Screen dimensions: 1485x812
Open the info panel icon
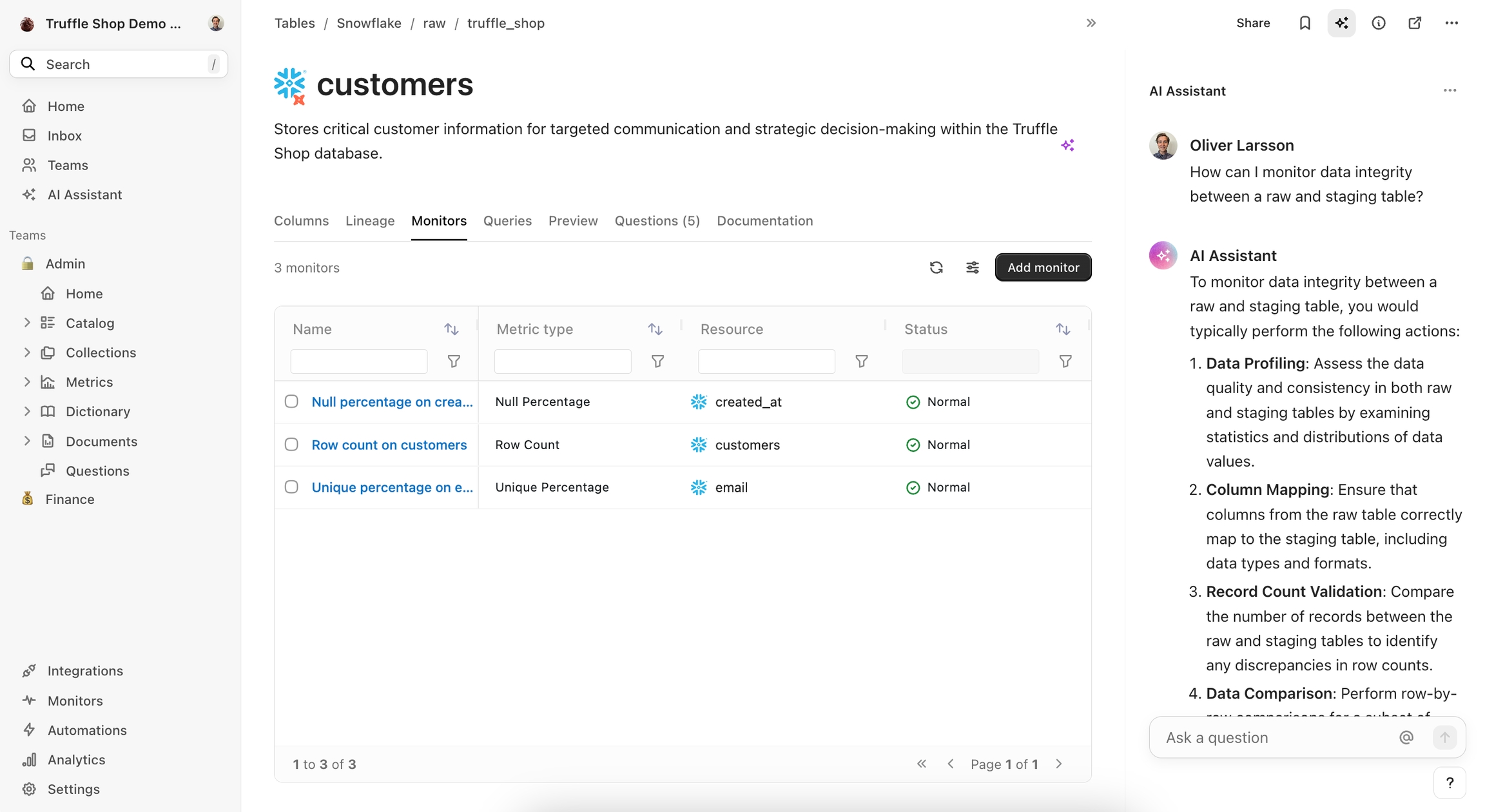1378,23
